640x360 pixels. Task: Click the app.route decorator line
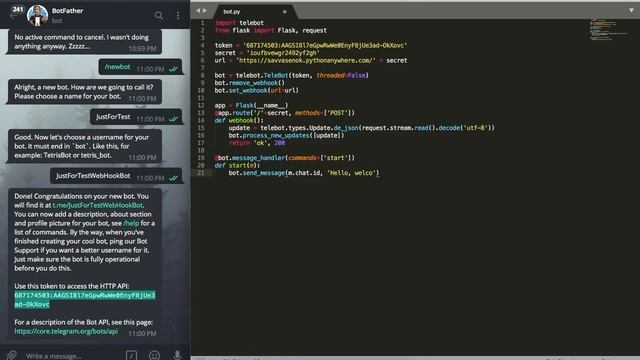(x=285, y=113)
